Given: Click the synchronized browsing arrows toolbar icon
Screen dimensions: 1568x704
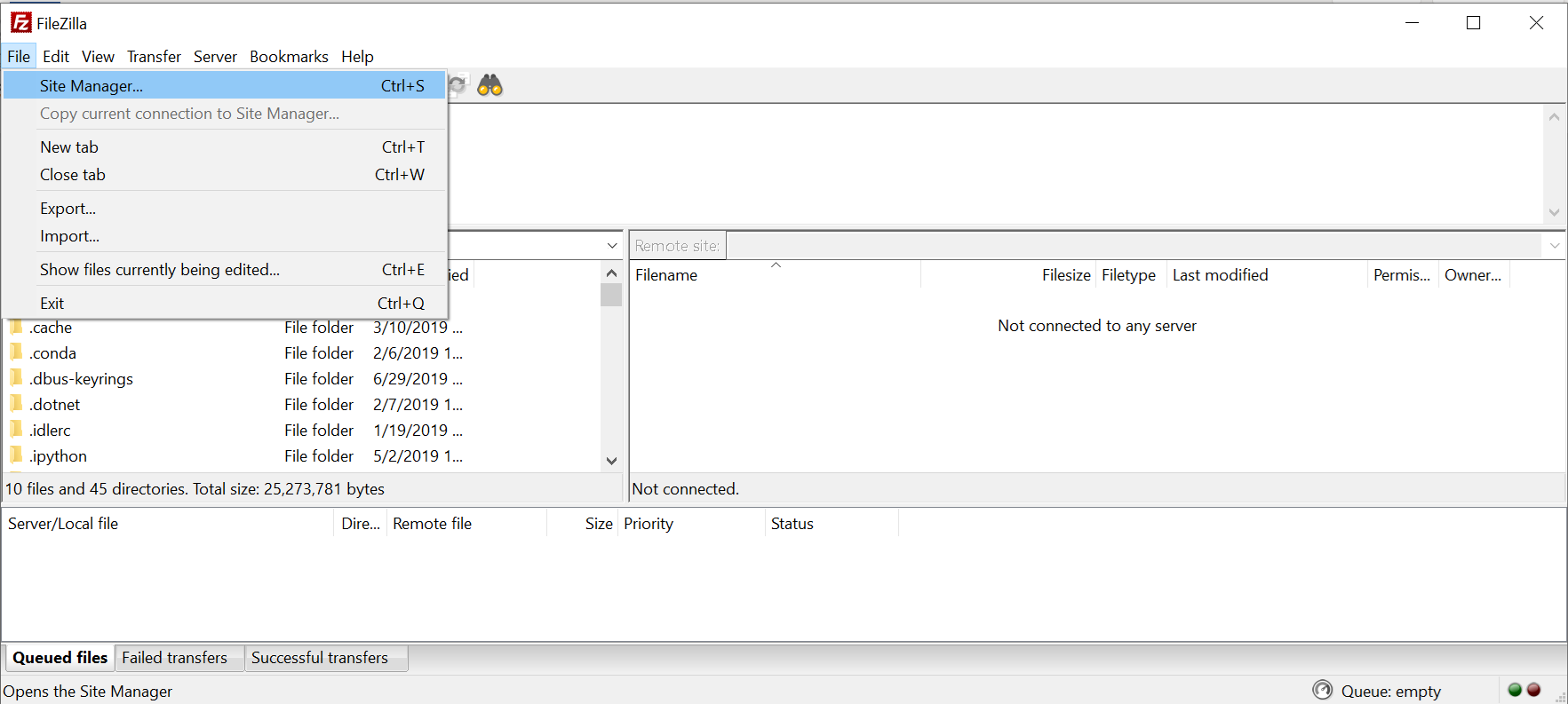Looking at the screenshot, I should coord(458,85).
